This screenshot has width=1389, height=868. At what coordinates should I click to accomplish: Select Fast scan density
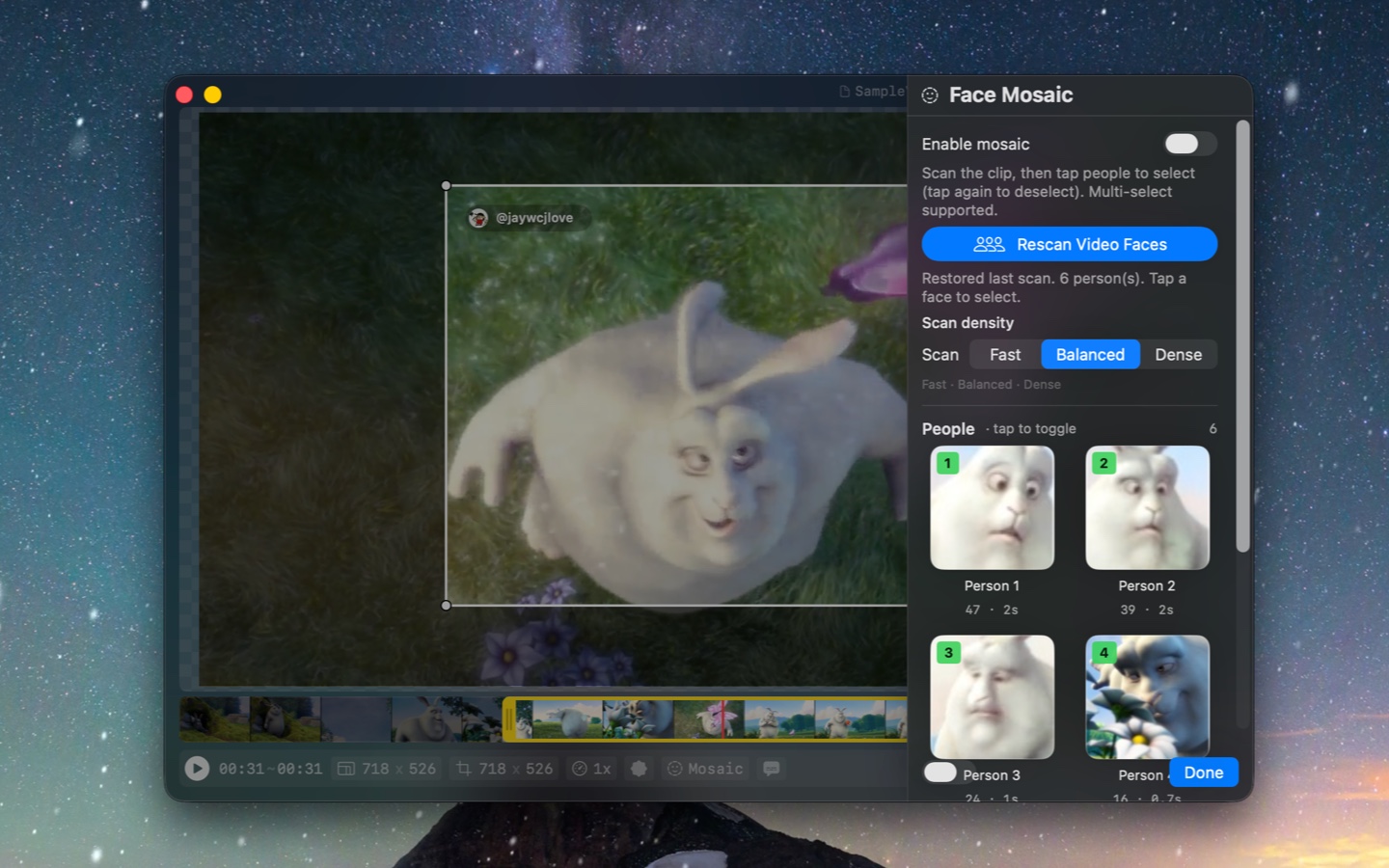1005,355
